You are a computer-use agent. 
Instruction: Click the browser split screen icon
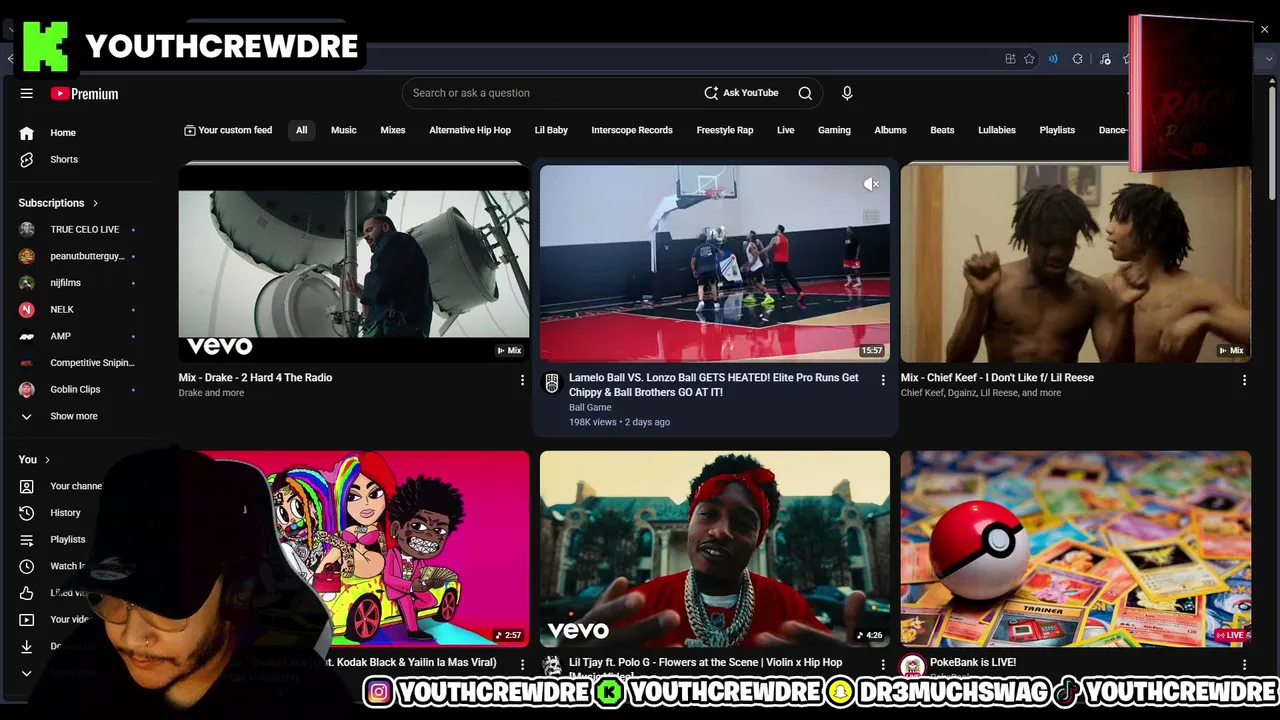(x=1010, y=59)
